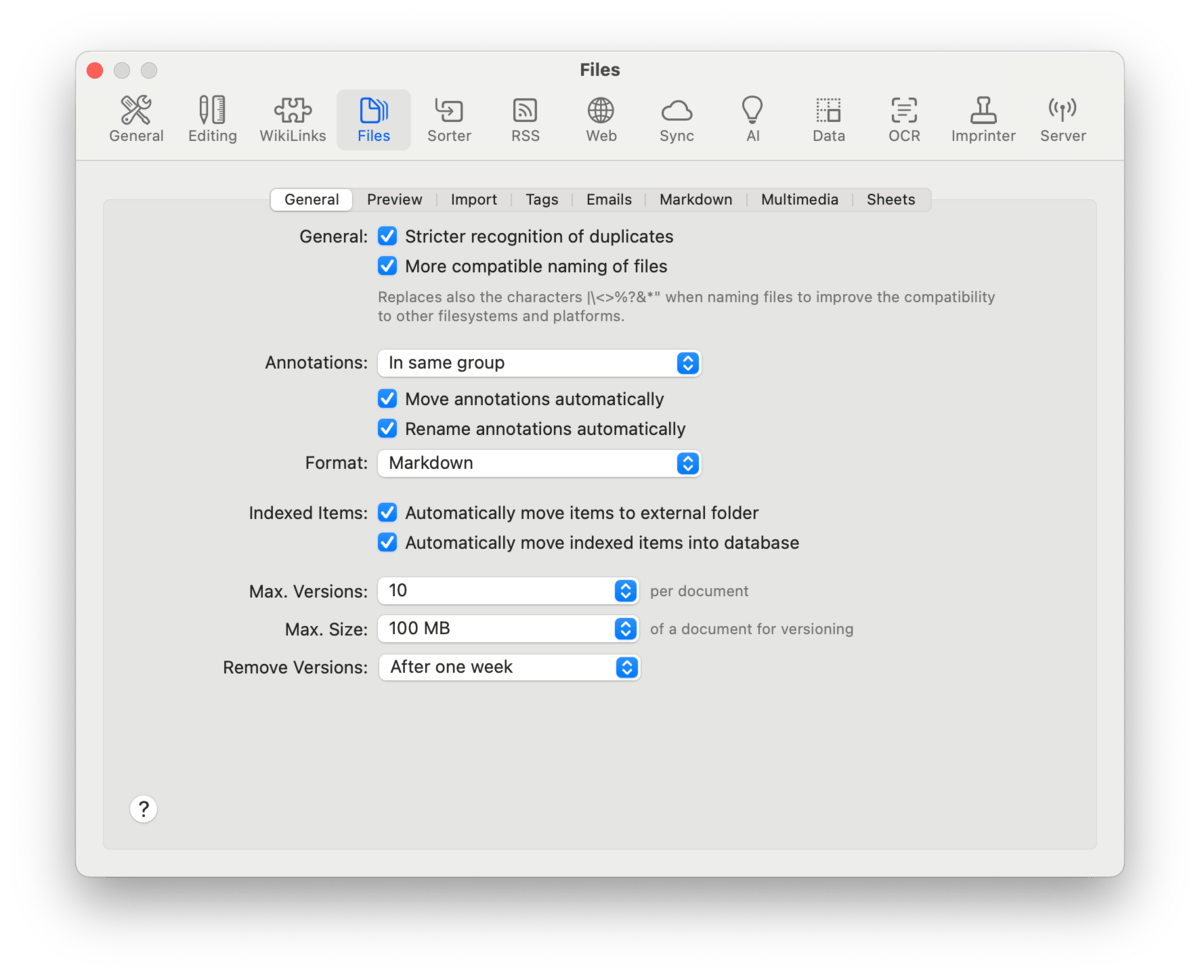Open the Multimedia tab
Screen dimensions: 1200x977
point(799,200)
